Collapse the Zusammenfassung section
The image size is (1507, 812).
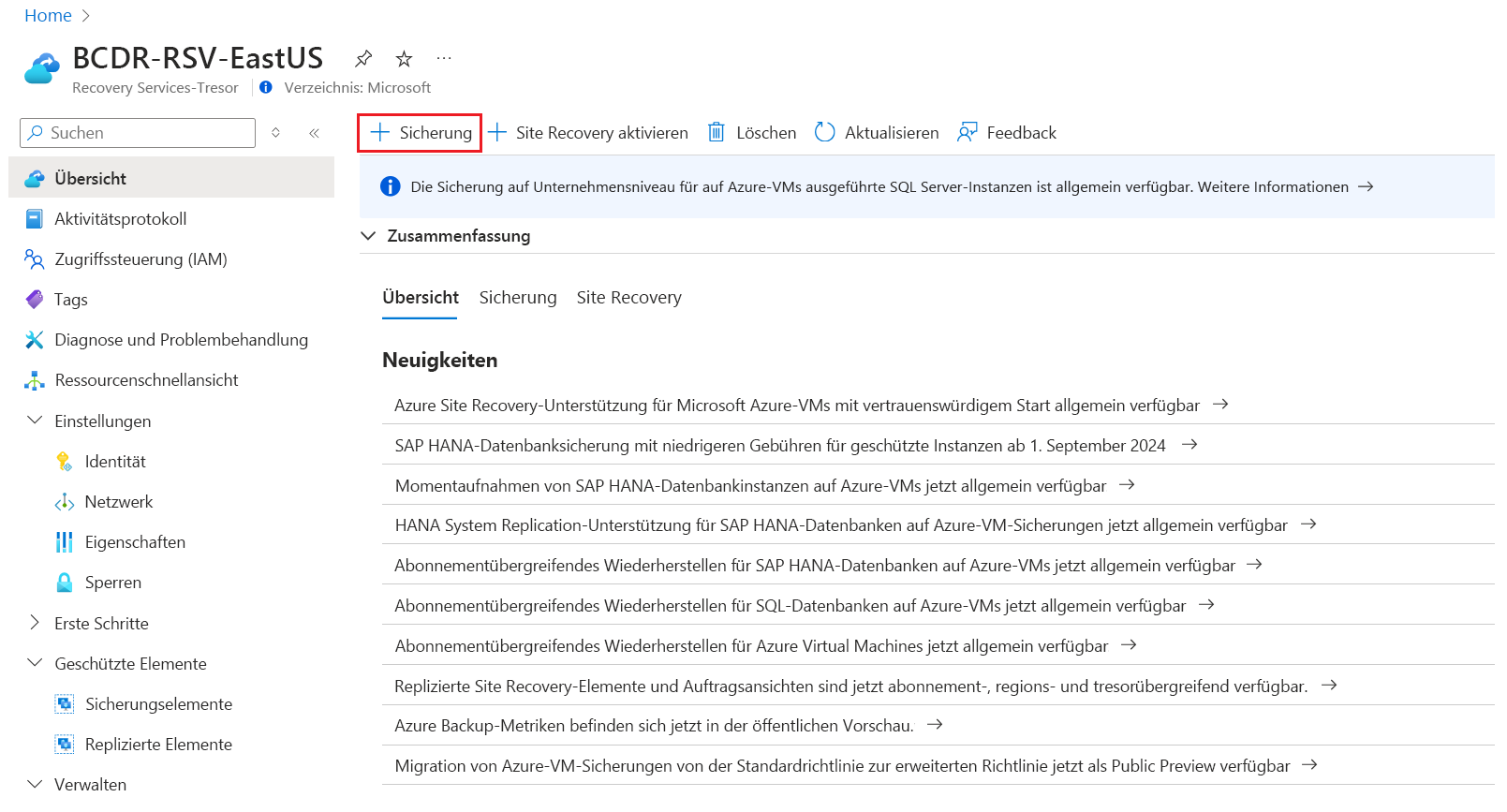(368, 236)
